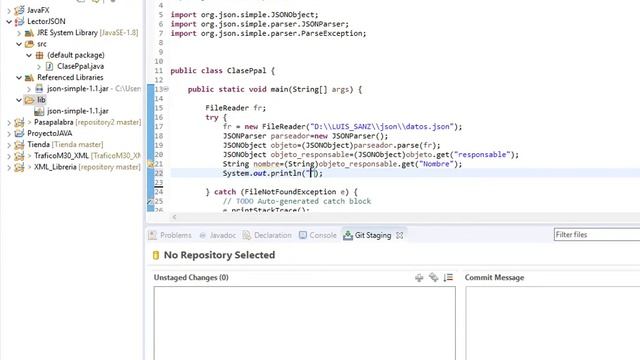Click the 'FileReader fr;' declaration on line 15
The width and height of the screenshot is (640, 360).
[x=236, y=108]
